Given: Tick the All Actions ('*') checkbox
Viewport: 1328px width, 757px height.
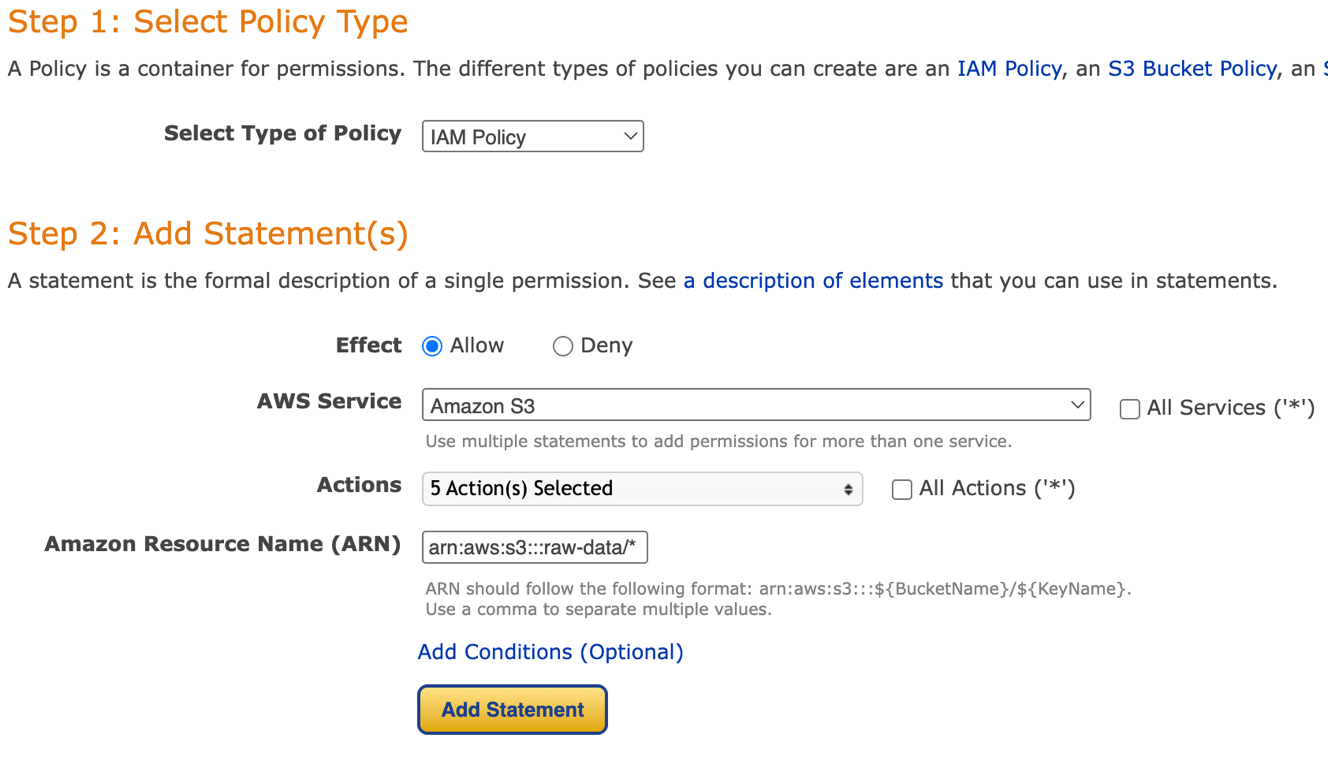Looking at the screenshot, I should tap(902, 489).
